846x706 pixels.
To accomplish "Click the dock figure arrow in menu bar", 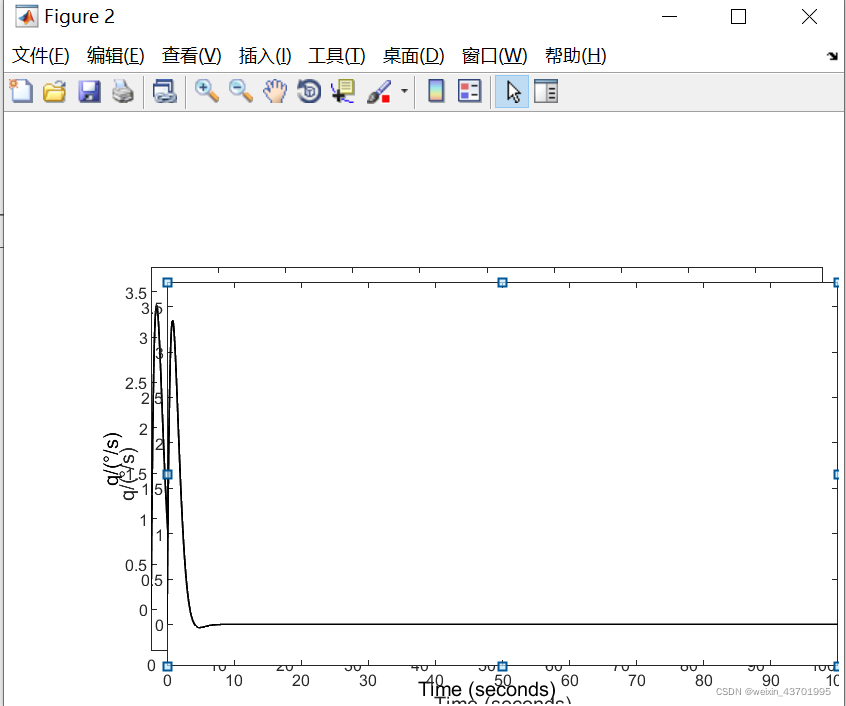I will click(x=832, y=56).
